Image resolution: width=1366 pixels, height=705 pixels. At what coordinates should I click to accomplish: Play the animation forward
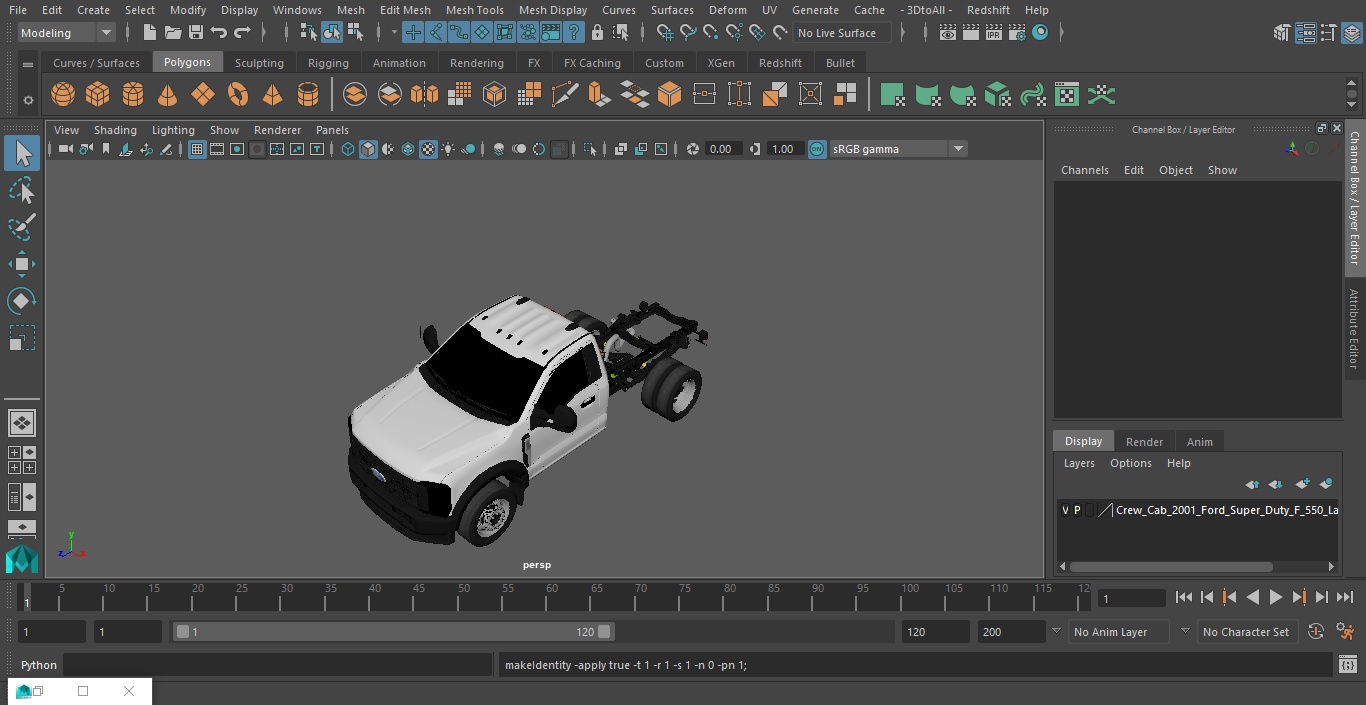(x=1276, y=597)
